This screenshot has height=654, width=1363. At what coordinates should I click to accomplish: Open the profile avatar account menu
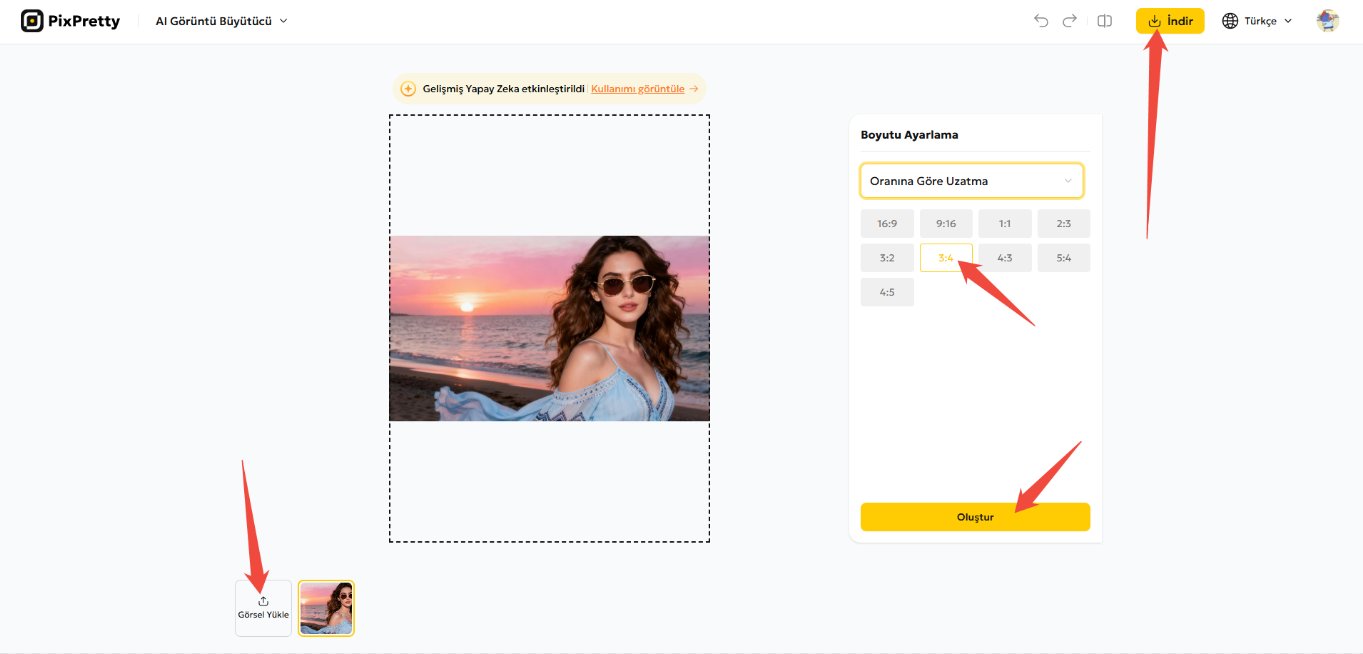pyautogui.click(x=1327, y=20)
